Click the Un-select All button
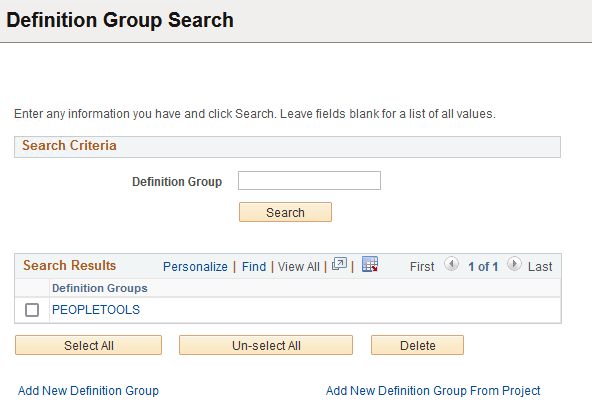This screenshot has width=592, height=407. point(266,345)
